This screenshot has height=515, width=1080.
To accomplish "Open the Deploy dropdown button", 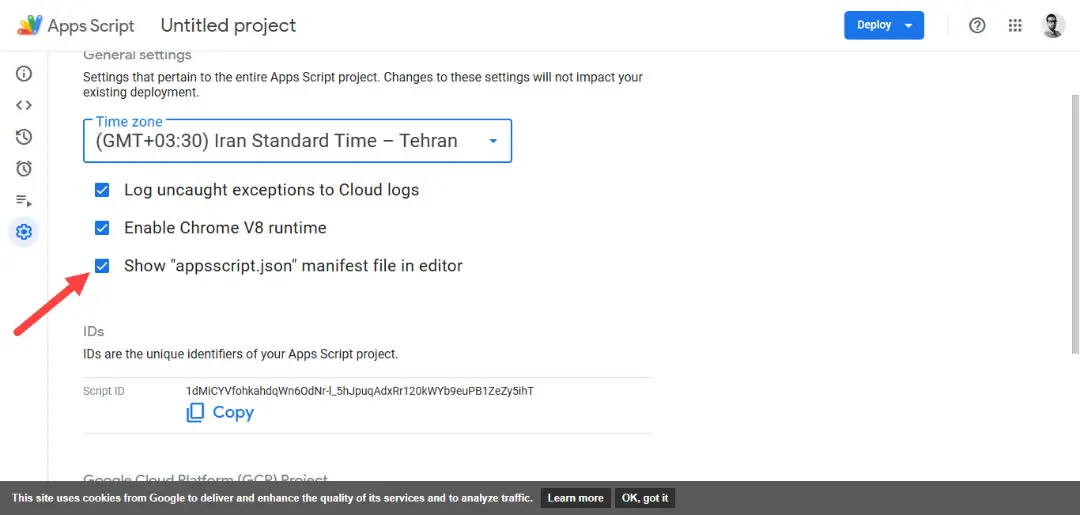I will point(884,25).
